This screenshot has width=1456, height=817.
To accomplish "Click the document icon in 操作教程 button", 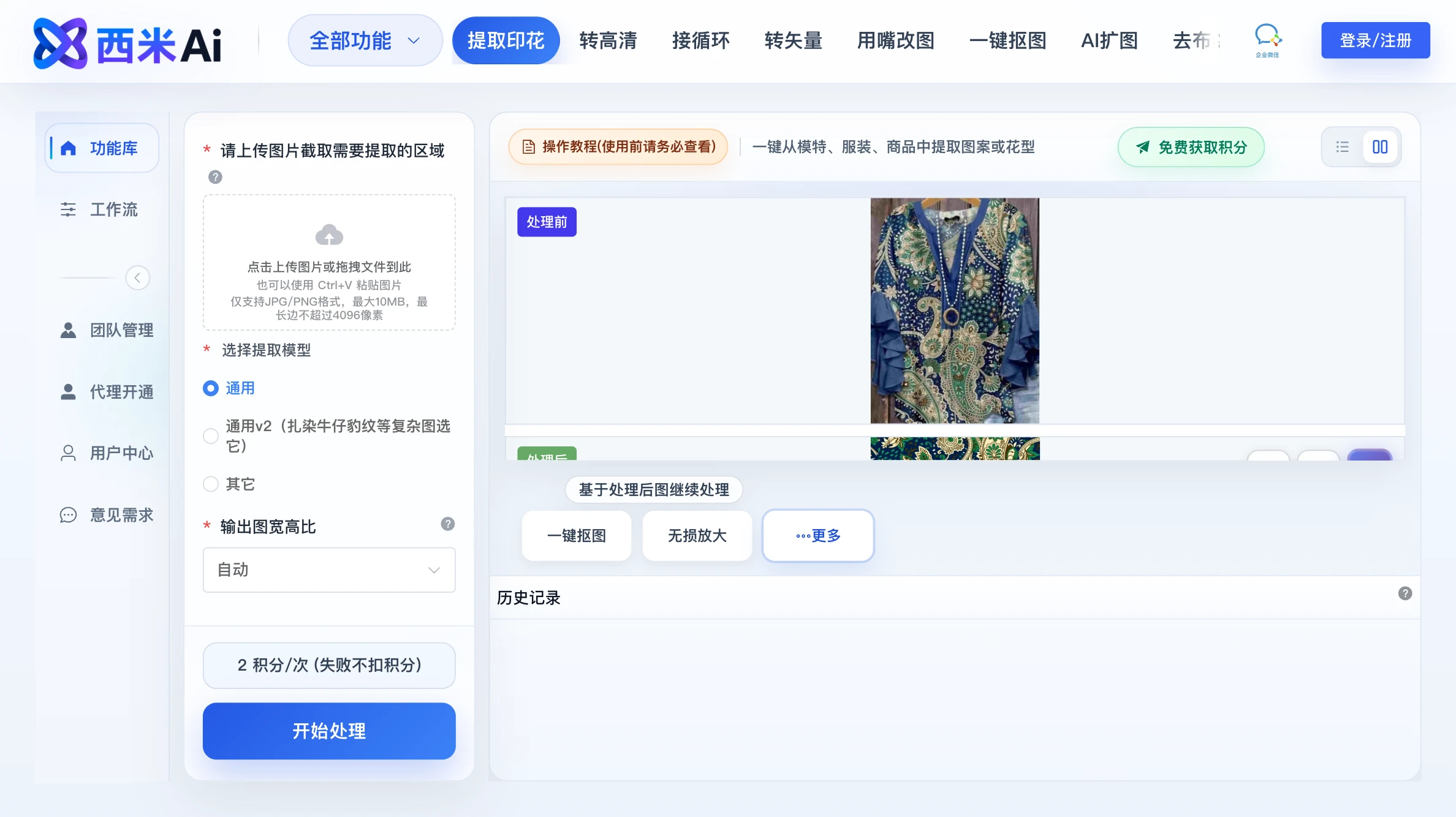I will (x=528, y=147).
